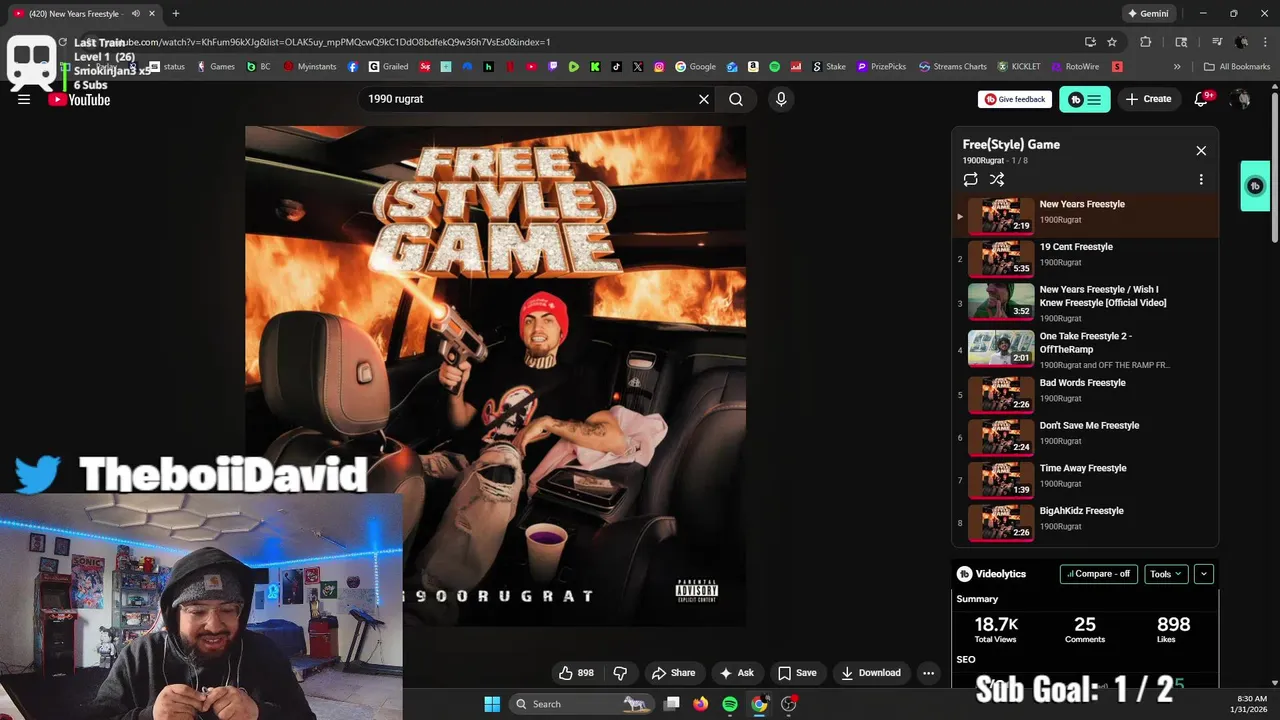Toggle shuffle playlist icon
Viewport: 1280px width, 720px height.
click(x=997, y=179)
